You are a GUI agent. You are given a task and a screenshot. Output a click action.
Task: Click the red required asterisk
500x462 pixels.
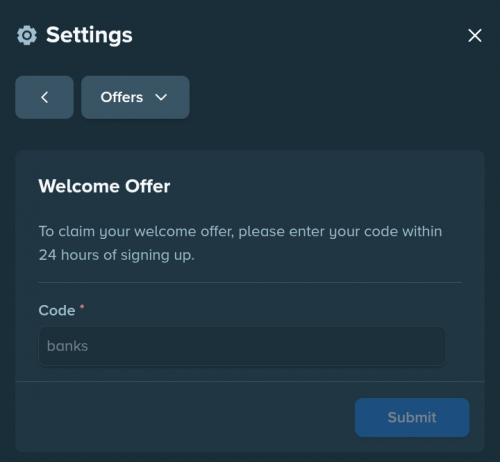[x=82, y=307]
